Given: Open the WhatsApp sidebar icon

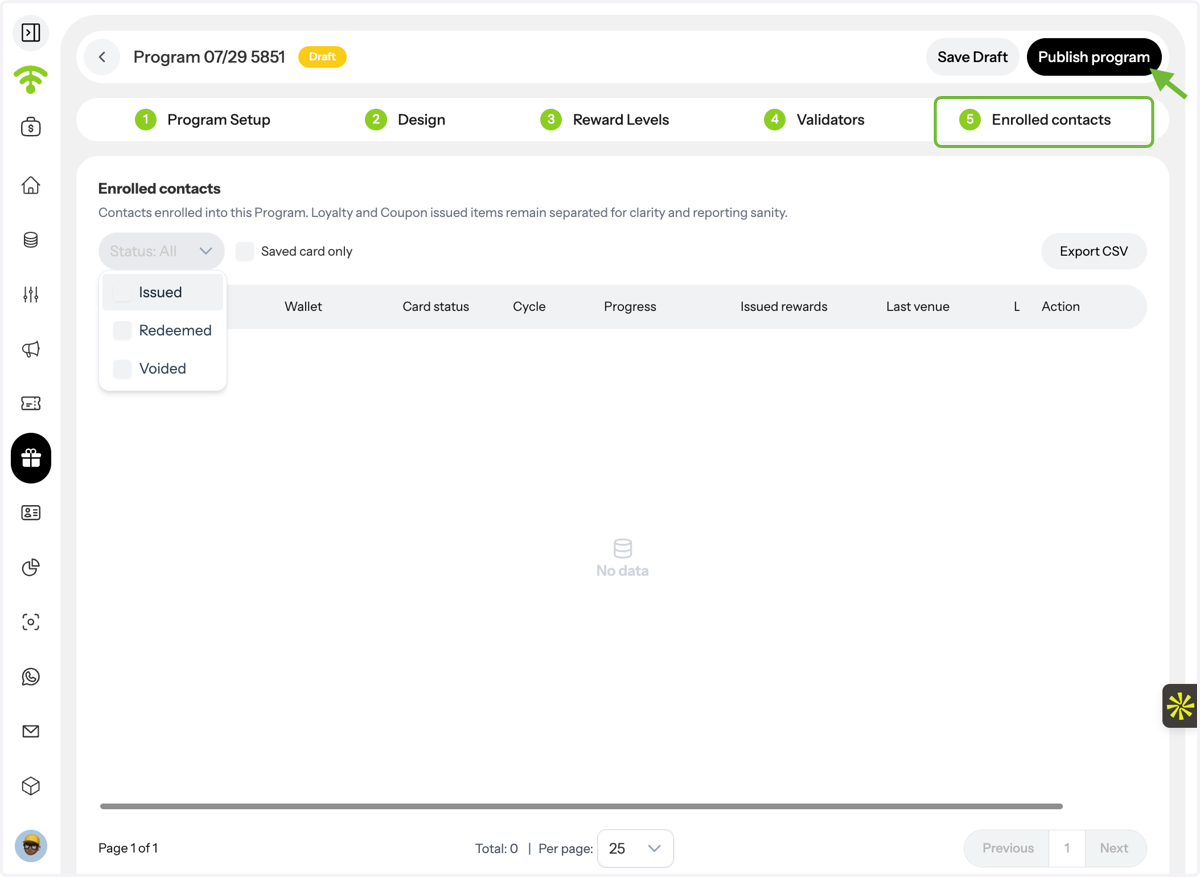Looking at the screenshot, I should point(31,677).
